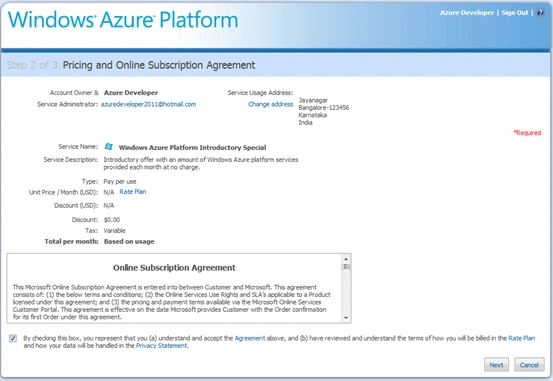Click the Windows Azure Platform logo
This screenshot has width=553, height=381.
(123, 20)
